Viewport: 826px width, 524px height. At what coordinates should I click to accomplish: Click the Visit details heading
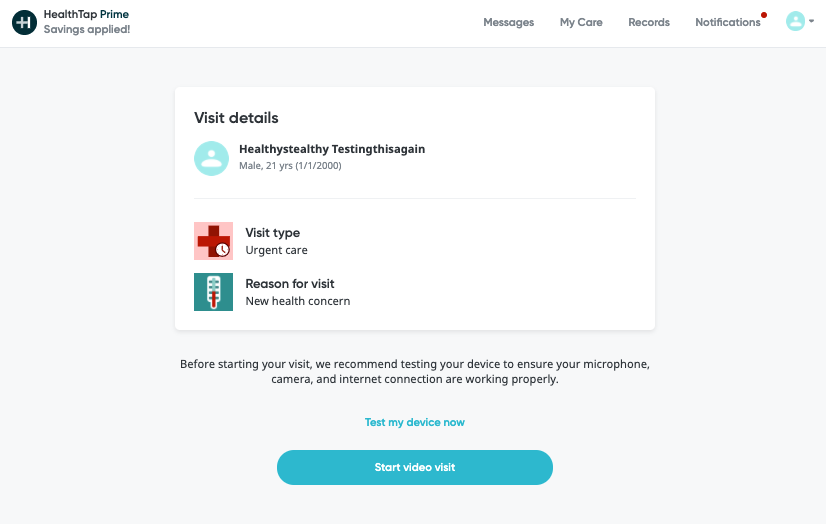click(236, 117)
